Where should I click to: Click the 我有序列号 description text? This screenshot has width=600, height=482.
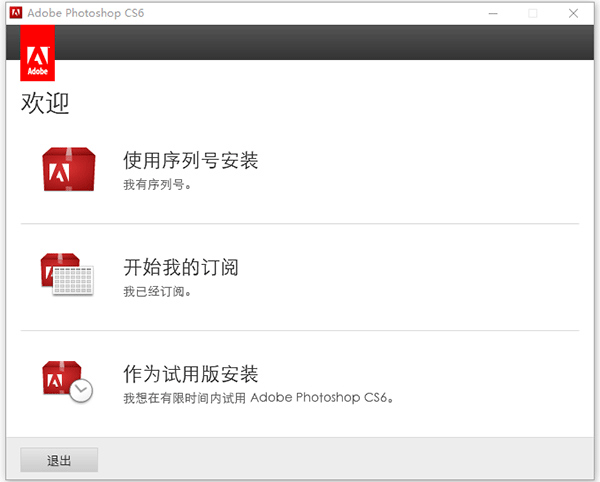tap(157, 185)
